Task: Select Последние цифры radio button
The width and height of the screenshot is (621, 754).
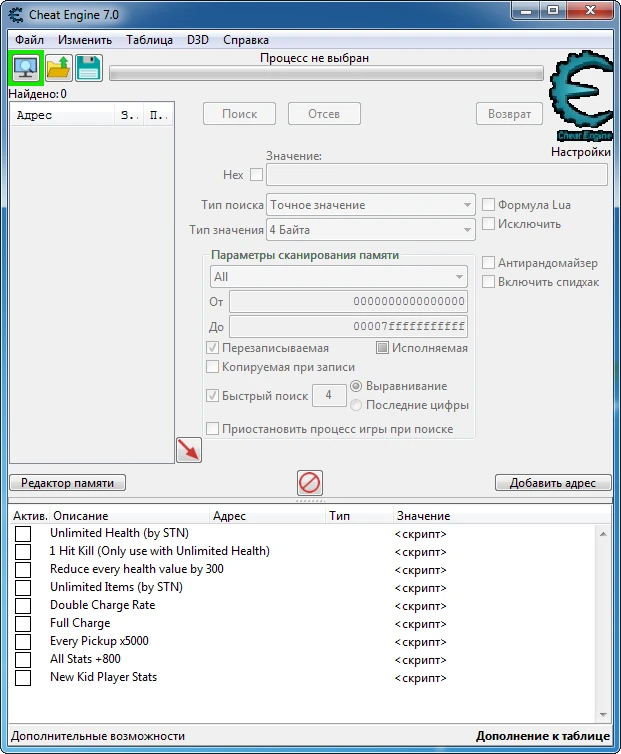Action: tap(356, 405)
